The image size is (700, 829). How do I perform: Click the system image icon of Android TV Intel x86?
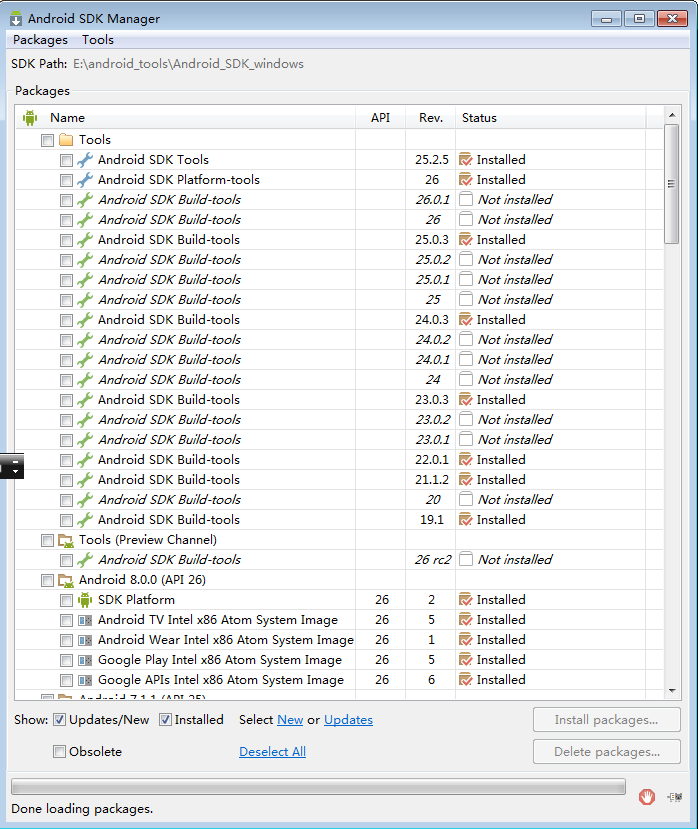85,620
